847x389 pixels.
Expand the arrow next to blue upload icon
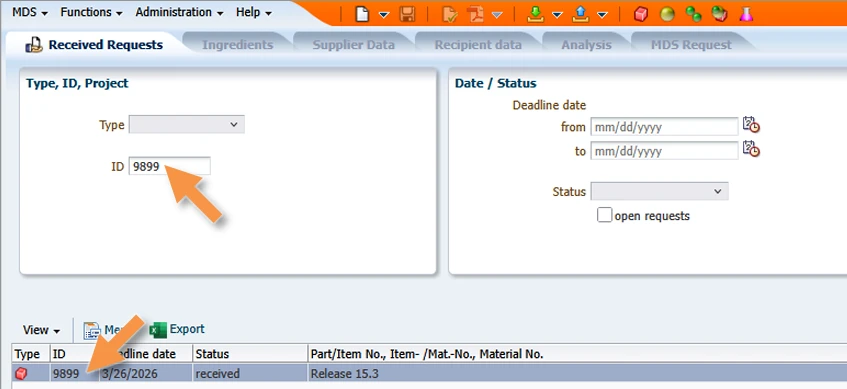[602, 15]
